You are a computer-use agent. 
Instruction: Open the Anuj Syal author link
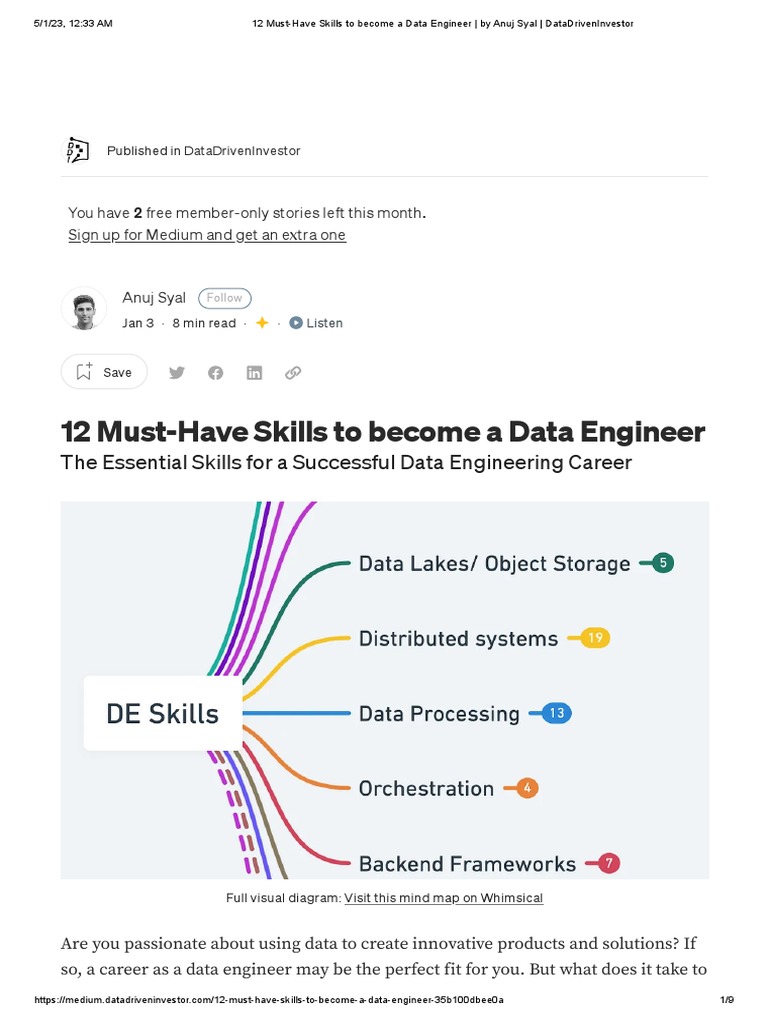pos(155,297)
